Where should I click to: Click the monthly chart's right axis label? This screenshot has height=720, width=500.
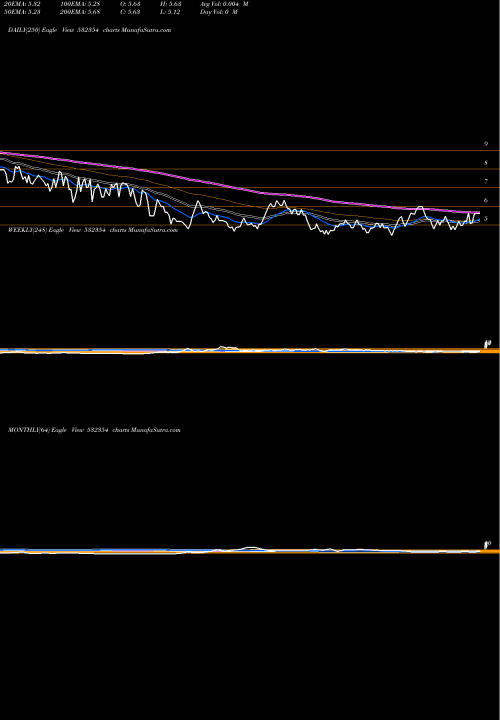coord(488,545)
